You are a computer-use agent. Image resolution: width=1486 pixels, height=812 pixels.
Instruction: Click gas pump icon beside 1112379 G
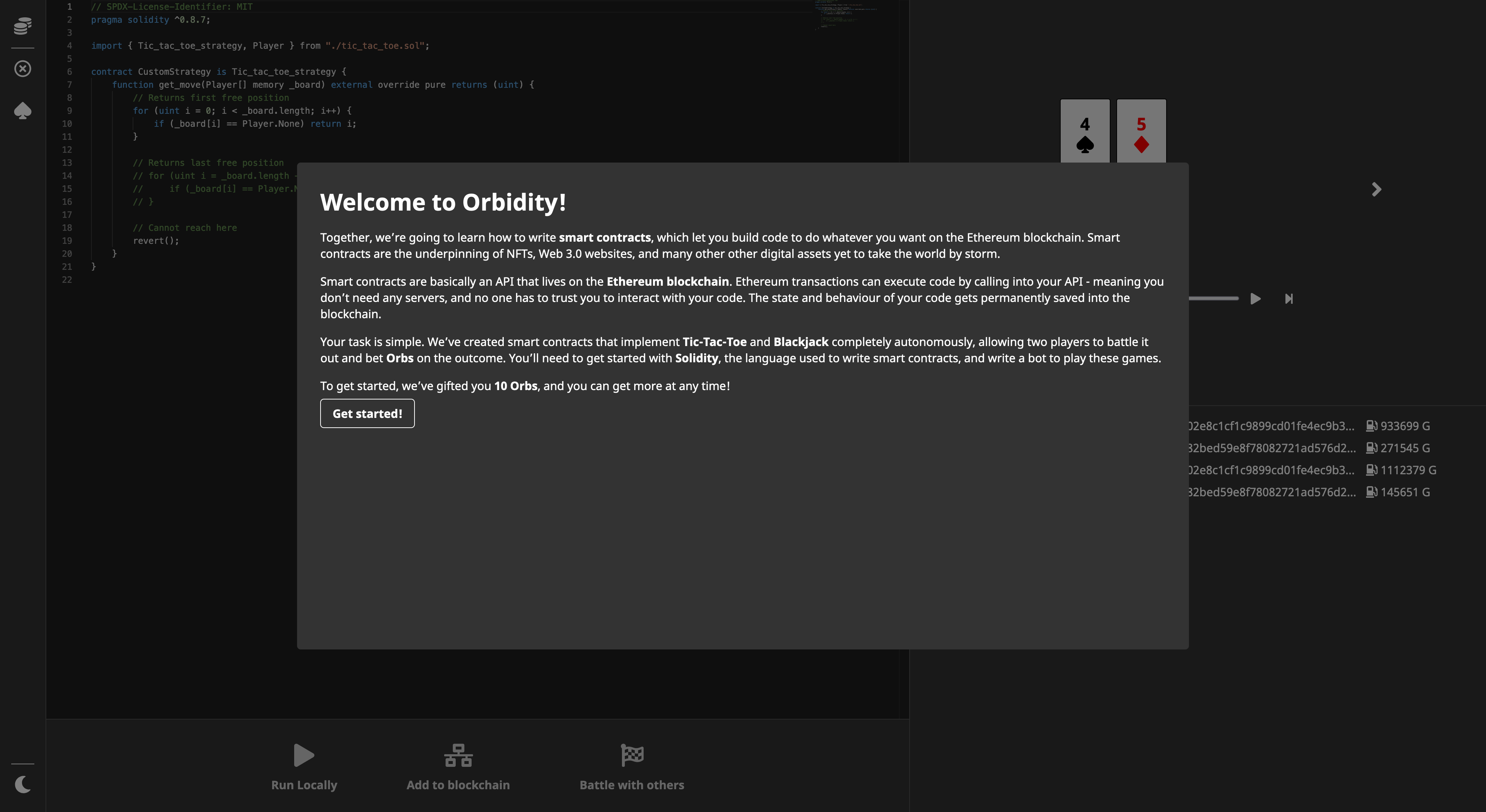(1371, 470)
